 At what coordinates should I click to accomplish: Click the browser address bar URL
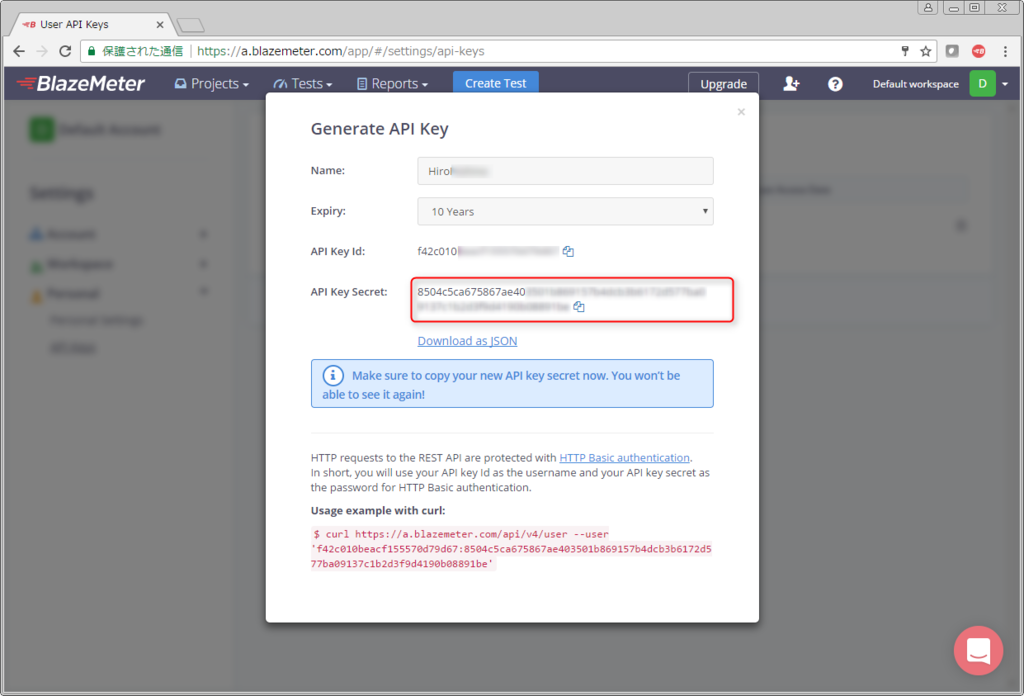[x=340, y=51]
